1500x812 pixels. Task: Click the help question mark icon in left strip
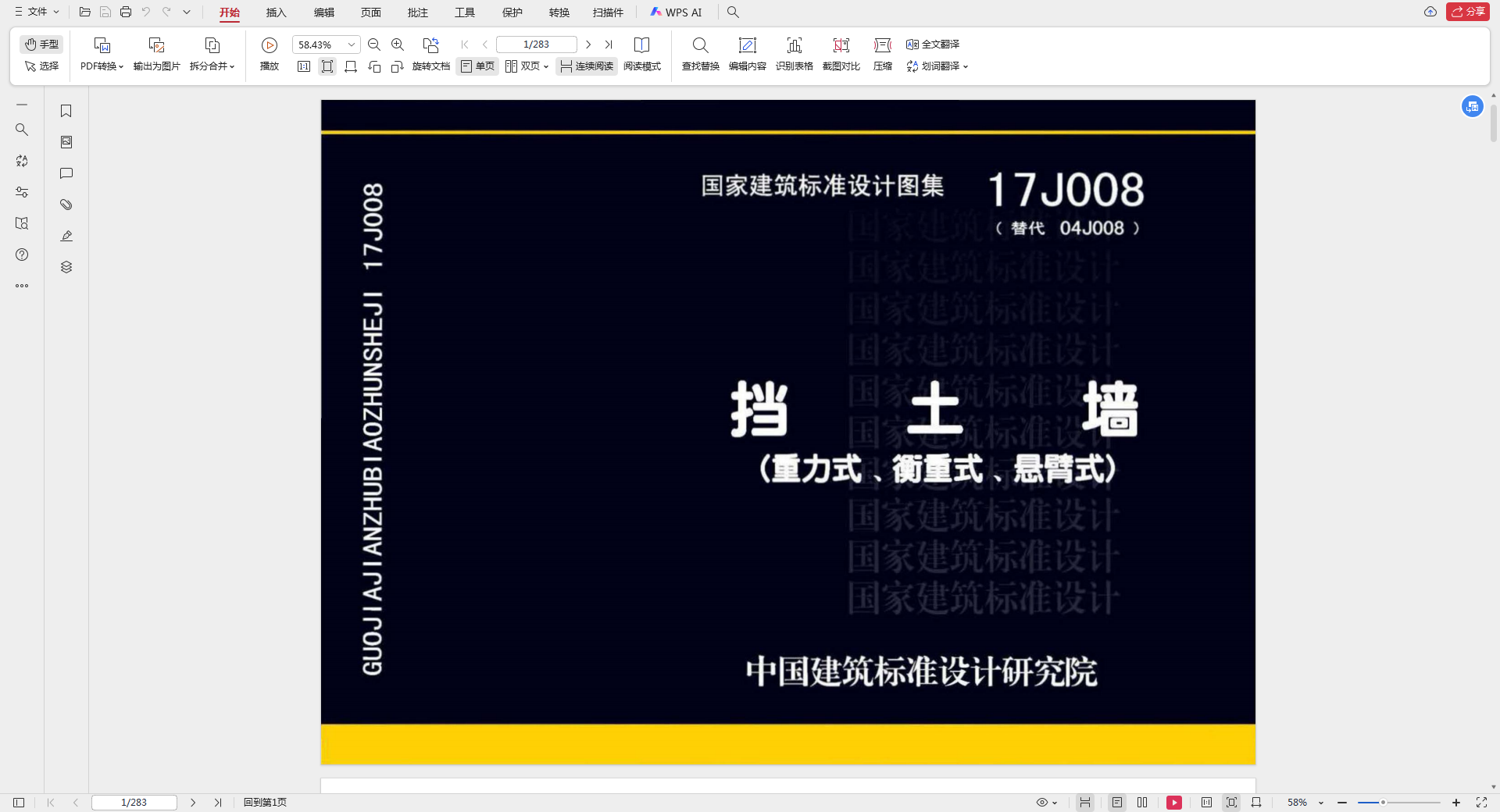pyautogui.click(x=22, y=255)
